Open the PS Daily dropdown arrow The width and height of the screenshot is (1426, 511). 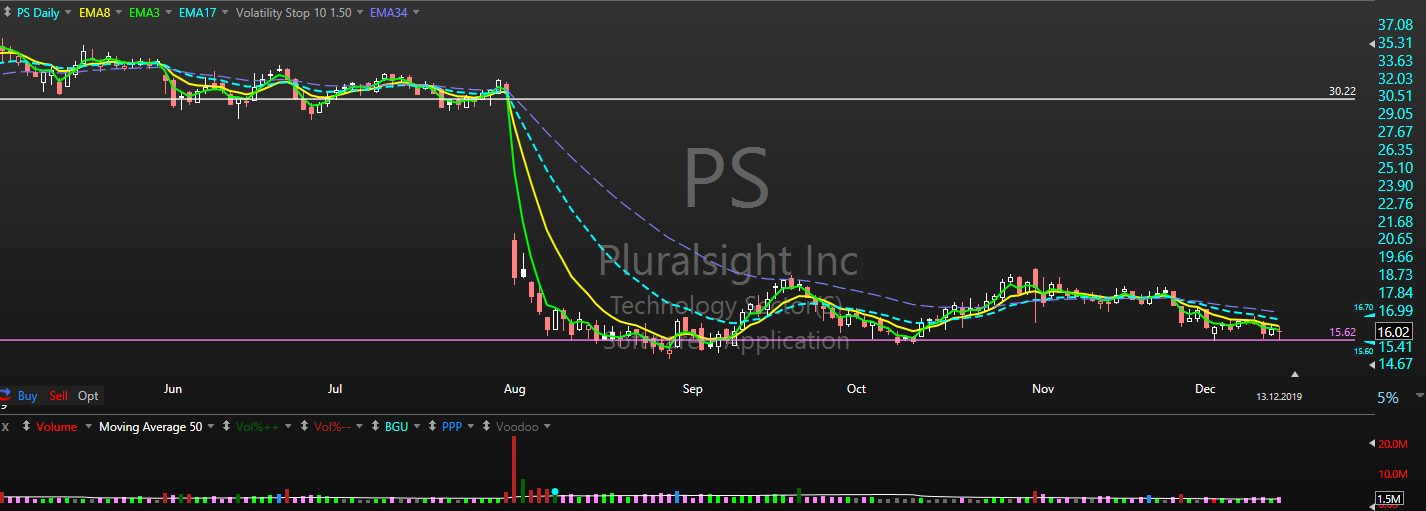[x=68, y=14]
